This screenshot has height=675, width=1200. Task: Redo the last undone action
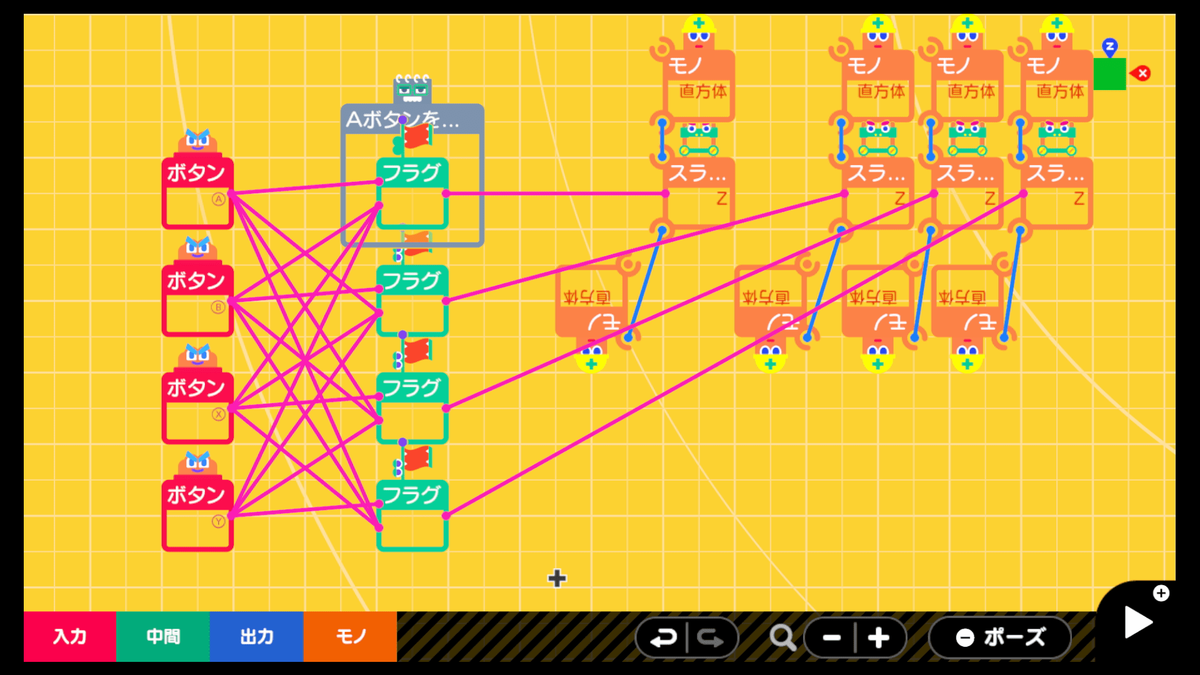(x=711, y=638)
